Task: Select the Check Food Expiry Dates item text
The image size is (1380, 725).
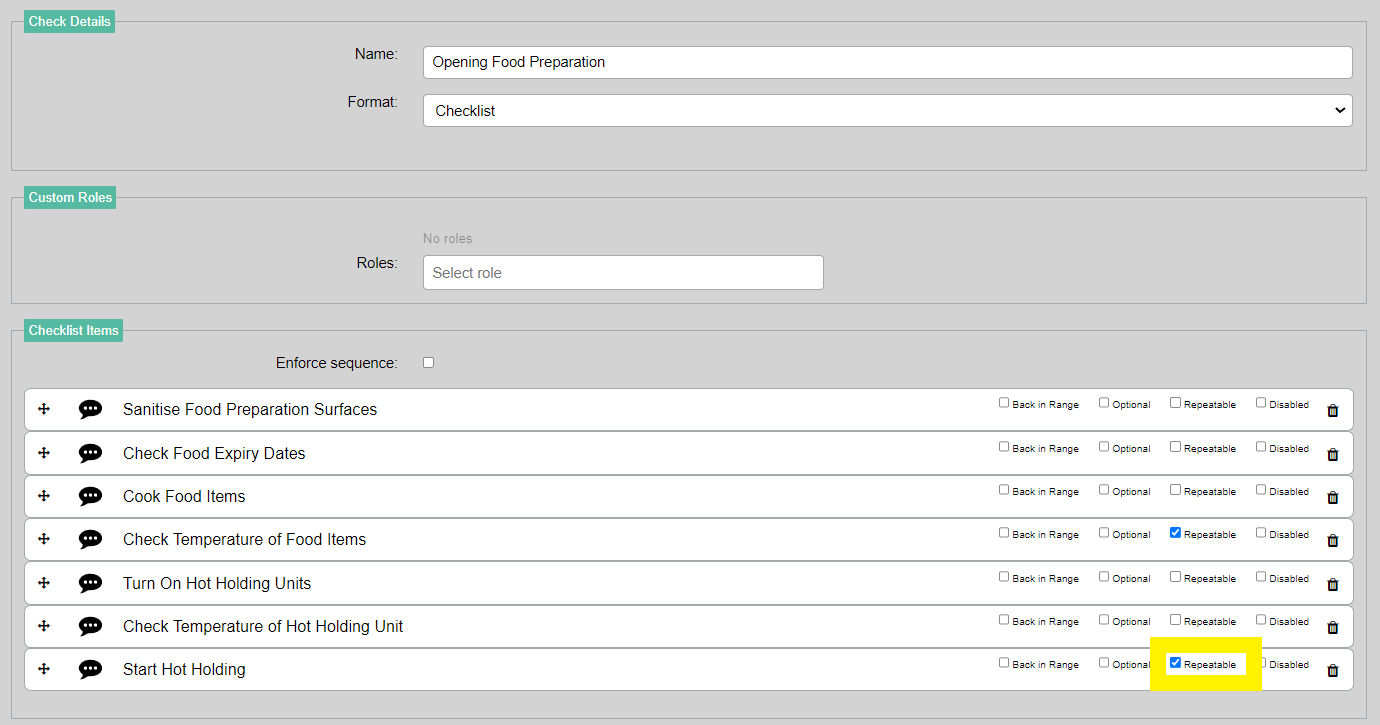Action: 214,453
